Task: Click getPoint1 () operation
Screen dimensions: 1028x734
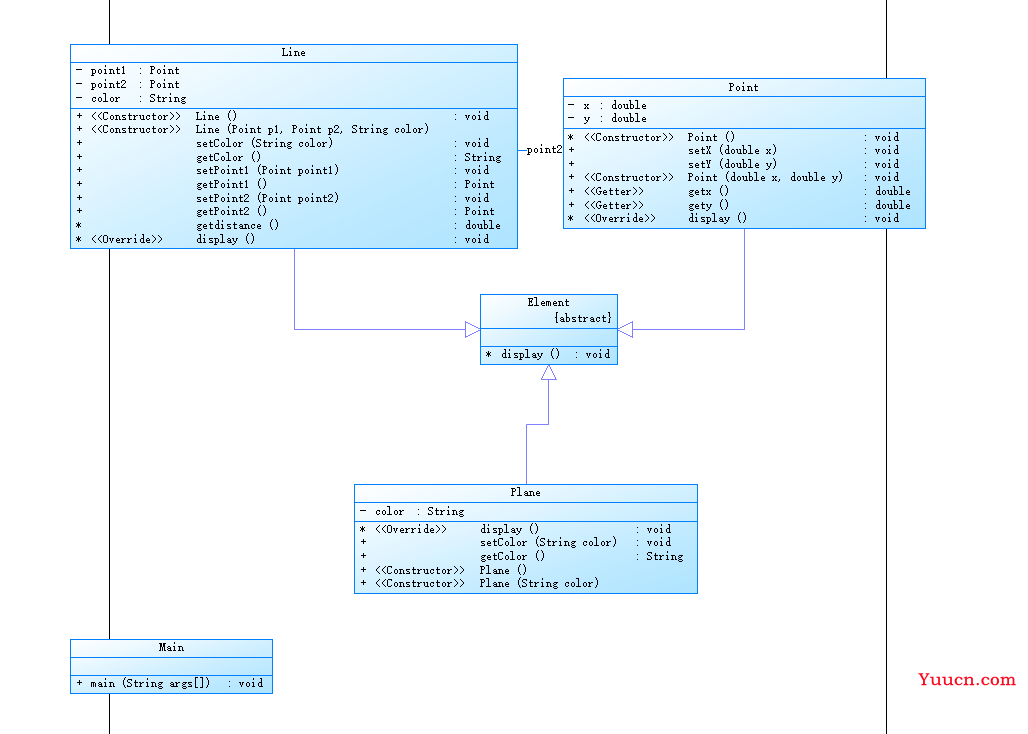Action: click(x=285, y=184)
